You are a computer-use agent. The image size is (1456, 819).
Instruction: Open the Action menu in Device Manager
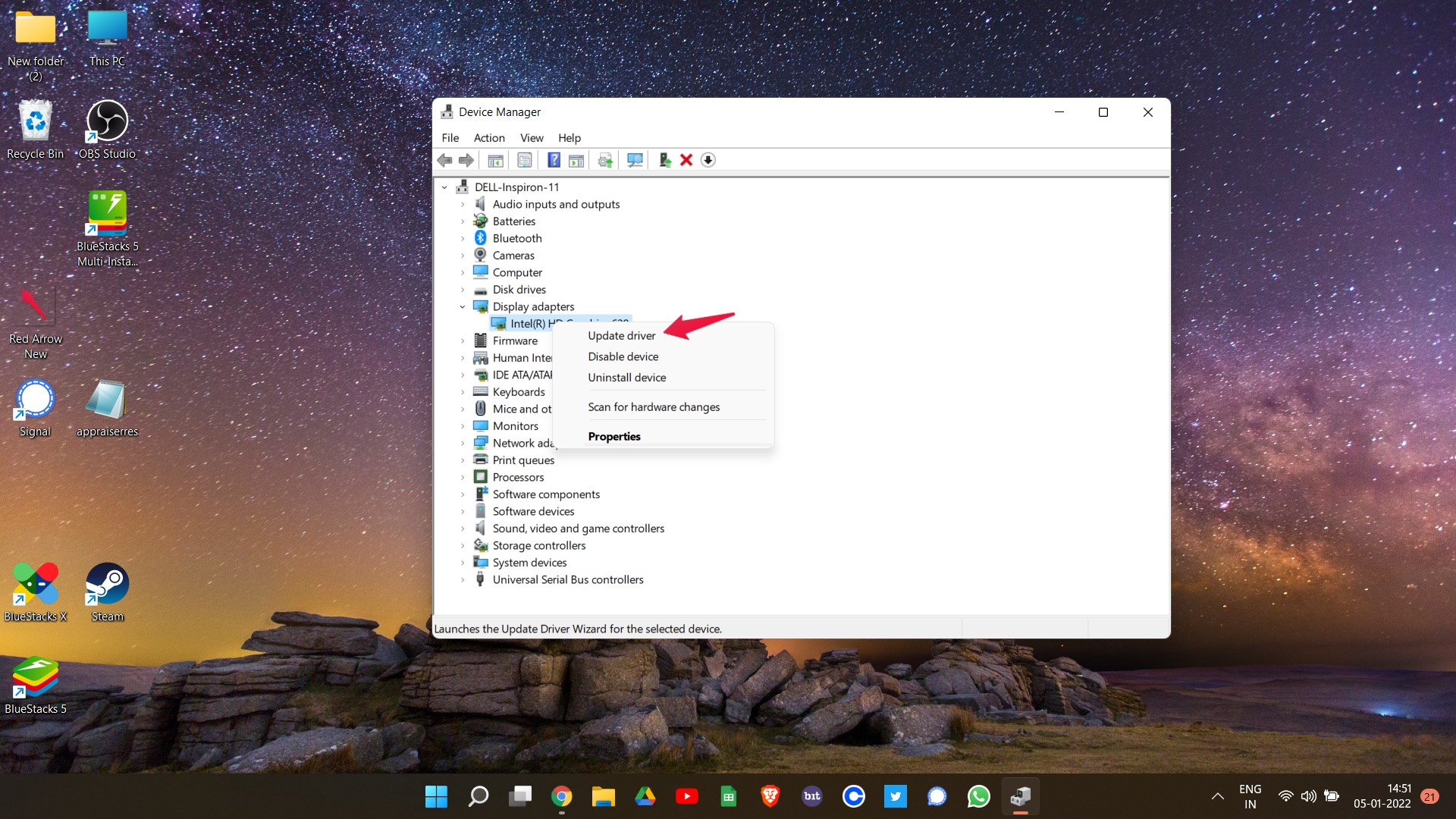tap(488, 137)
